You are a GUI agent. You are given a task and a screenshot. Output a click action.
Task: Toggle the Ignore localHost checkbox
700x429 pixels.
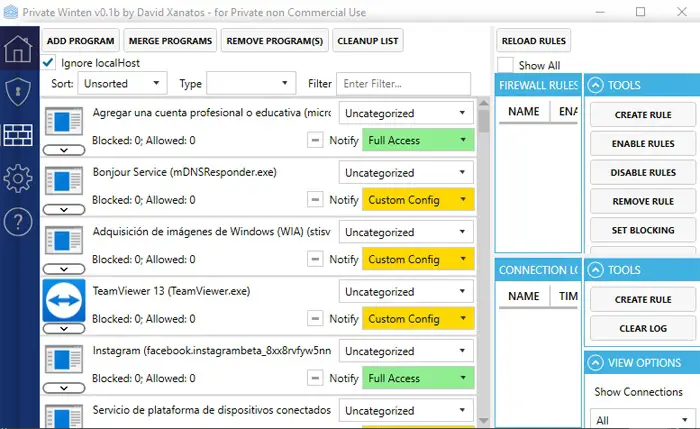tap(50, 63)
